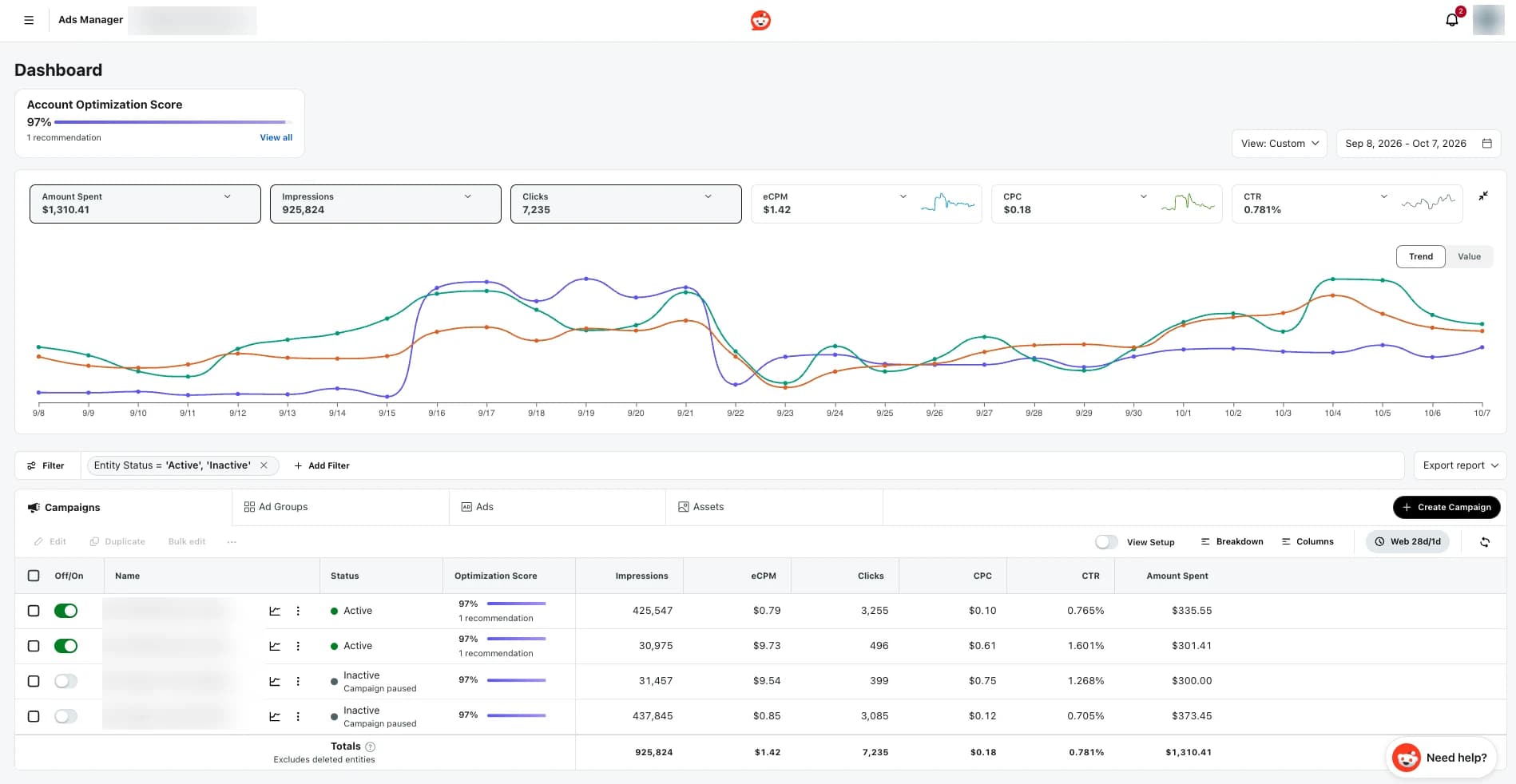Click the Reddit logo at top center
1516x784 pixels.
point(760,20)
